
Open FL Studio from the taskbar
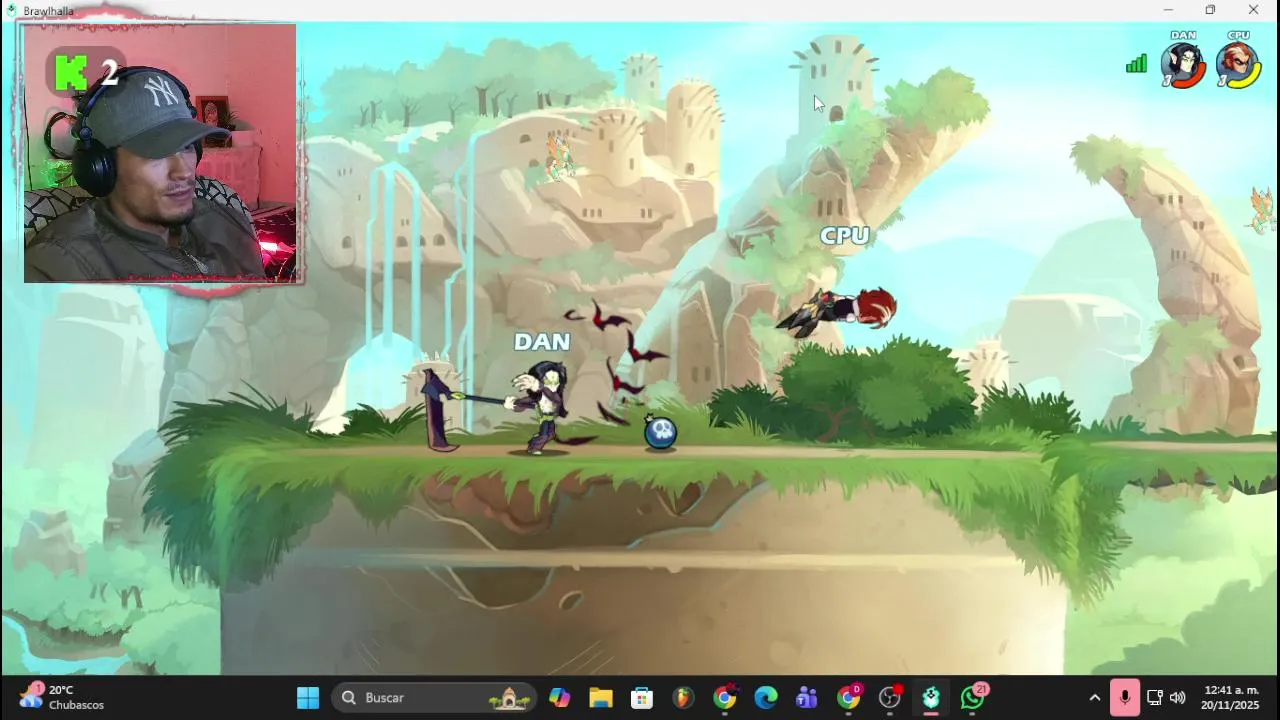pos(683,697)
